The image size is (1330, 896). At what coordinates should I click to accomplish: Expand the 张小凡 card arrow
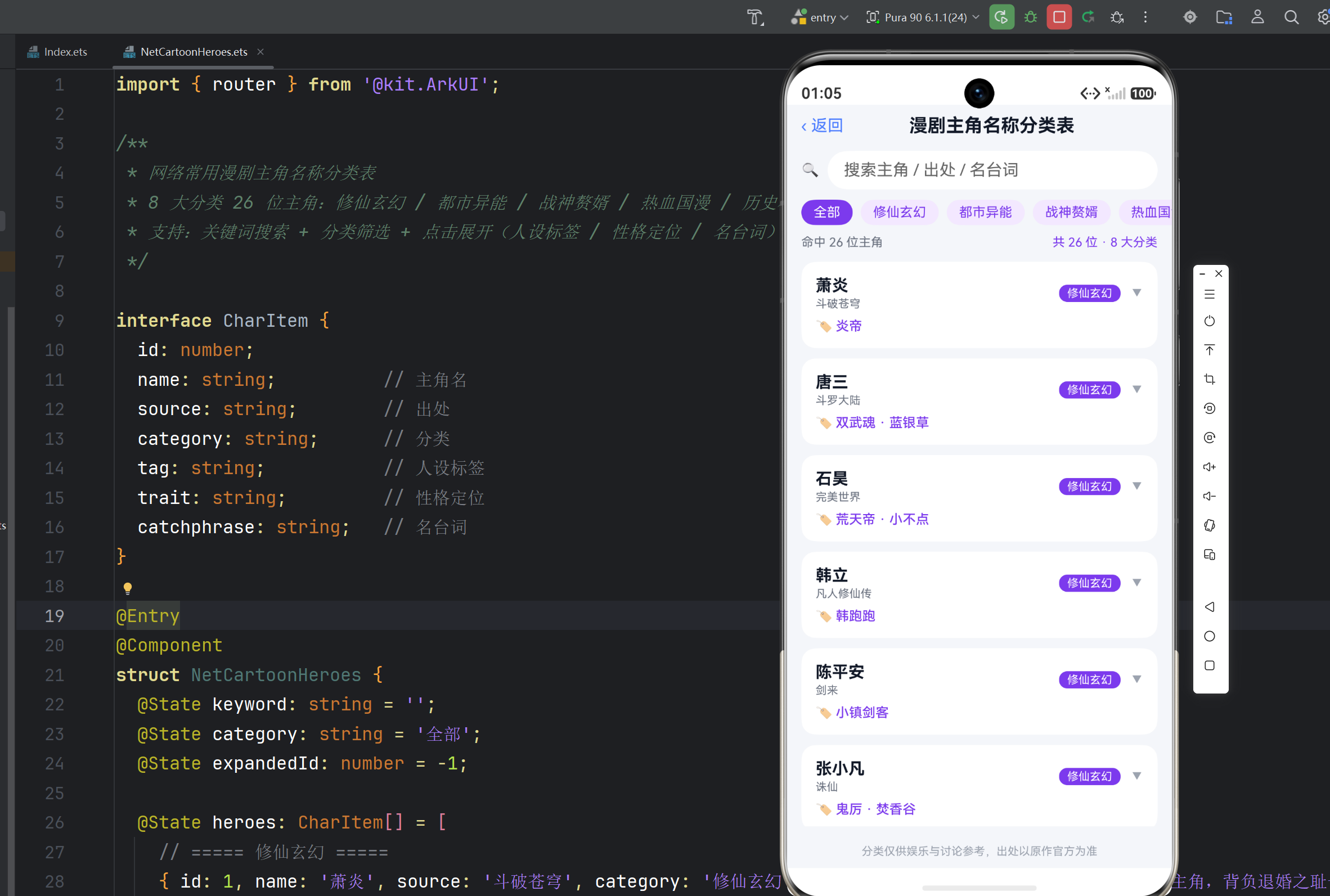(x=1137, y=776)
